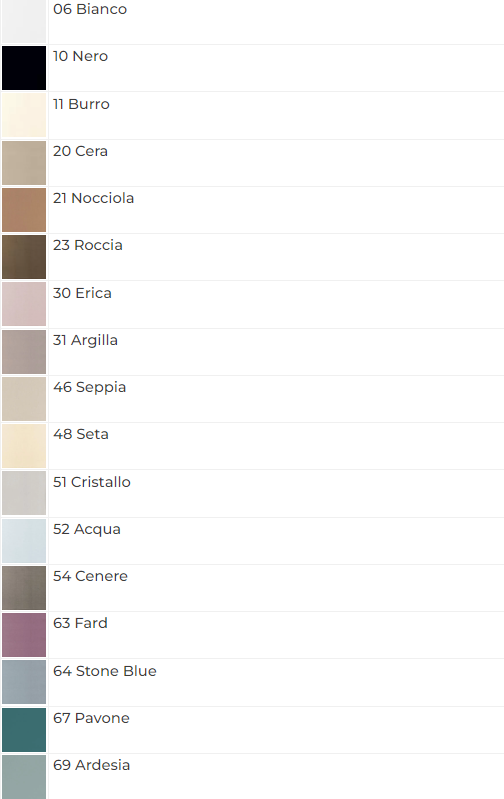
Task: Choose the 11 Burro cream swatch
Action: [24, 115]
